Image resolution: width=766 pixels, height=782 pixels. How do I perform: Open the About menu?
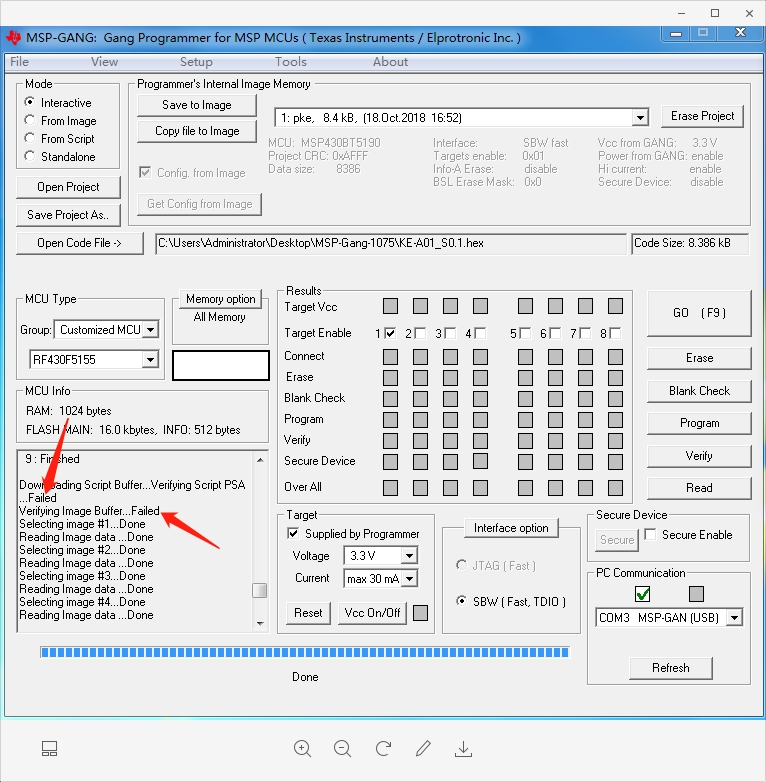click(390, 62)
